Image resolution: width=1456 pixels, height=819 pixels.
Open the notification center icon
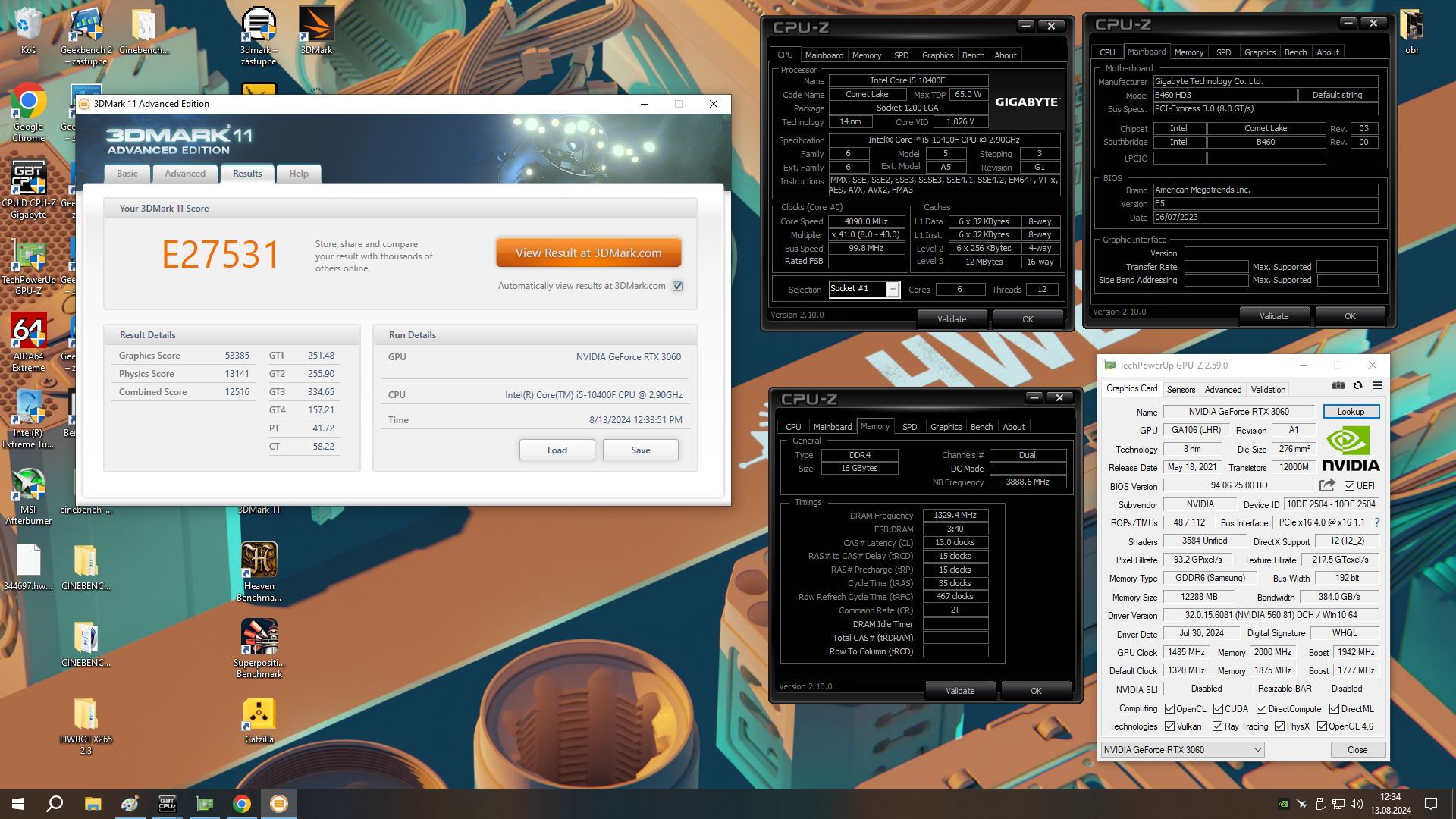tap(1431, 804)
